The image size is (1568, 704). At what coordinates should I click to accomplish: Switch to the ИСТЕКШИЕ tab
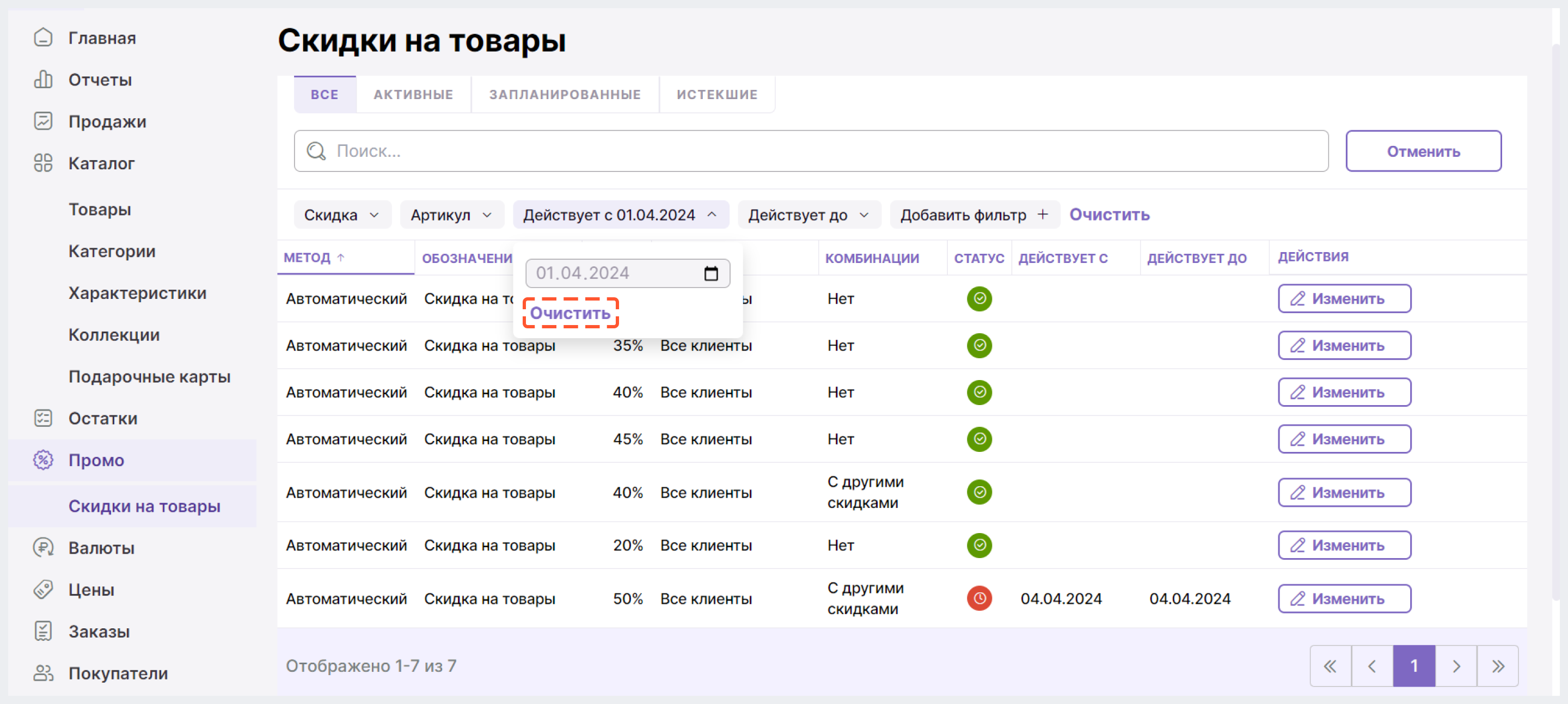click(716, 94)
